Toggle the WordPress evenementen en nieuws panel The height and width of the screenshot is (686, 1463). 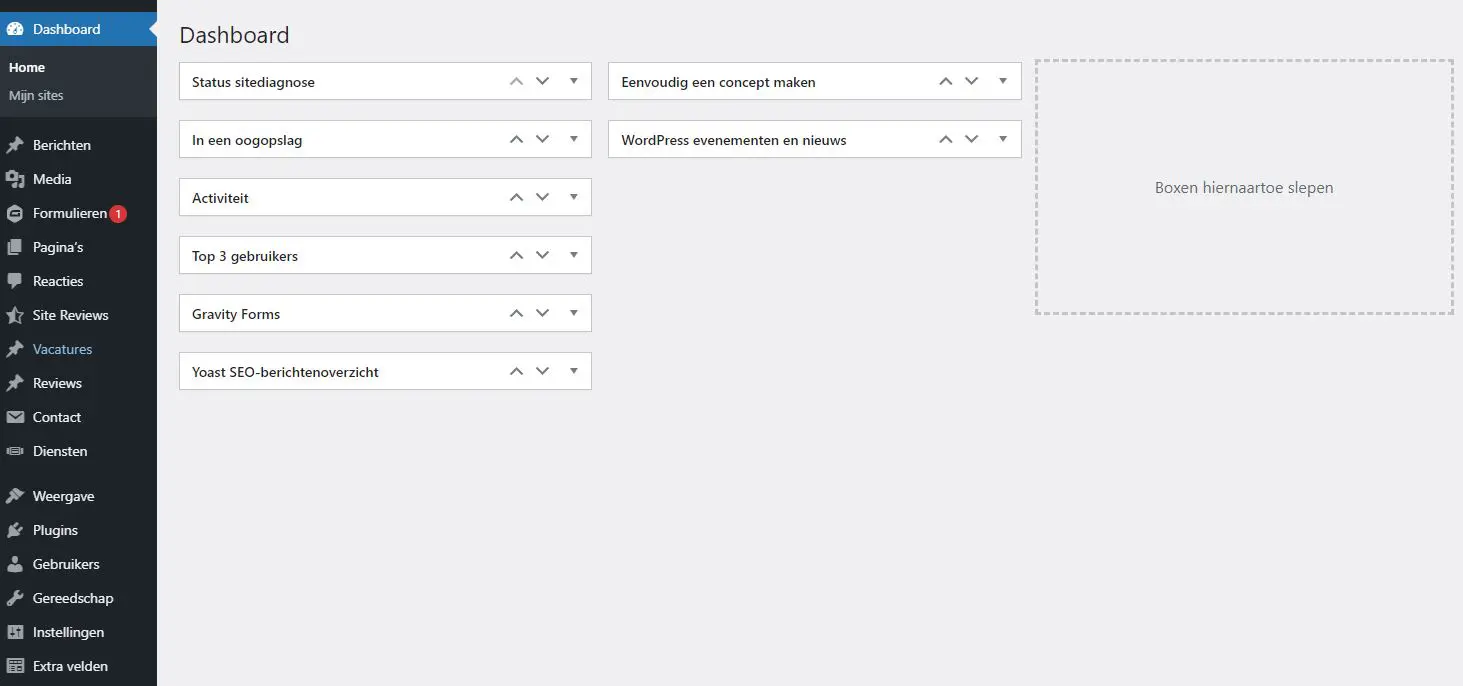1003,139
